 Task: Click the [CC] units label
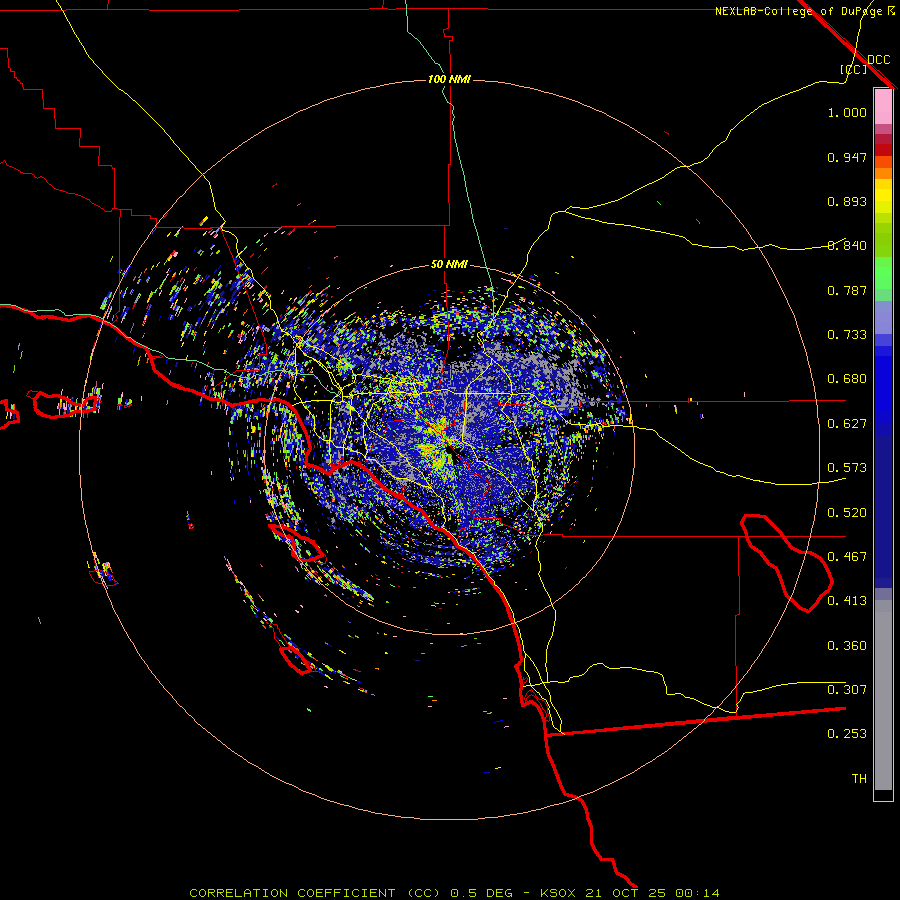click(x=853, y=69)
